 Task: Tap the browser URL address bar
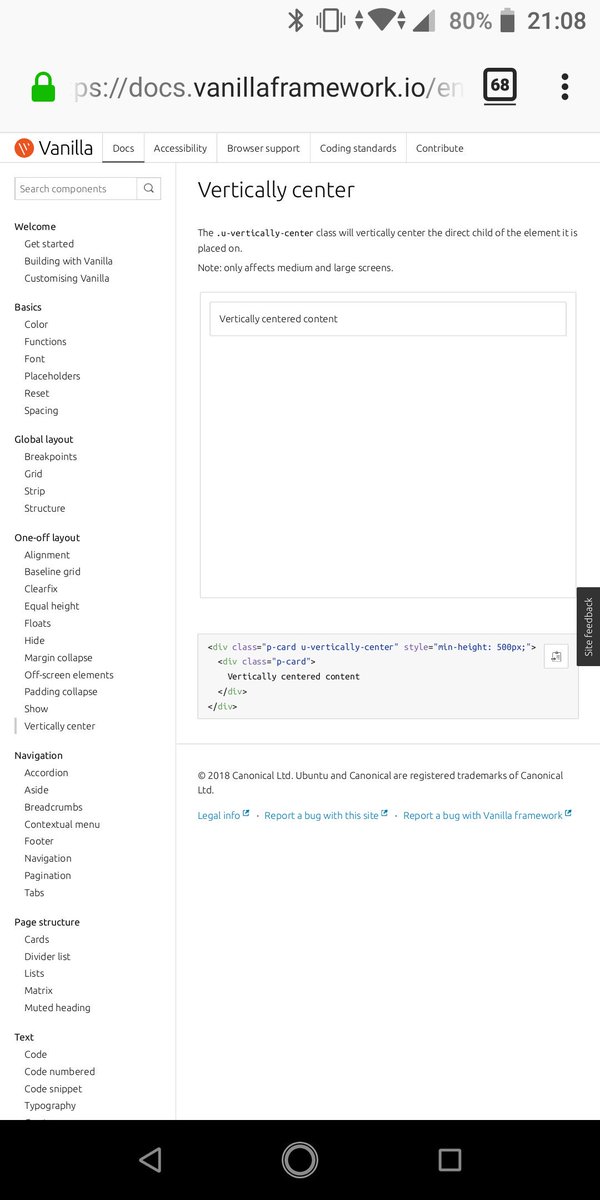click(270, 87)
